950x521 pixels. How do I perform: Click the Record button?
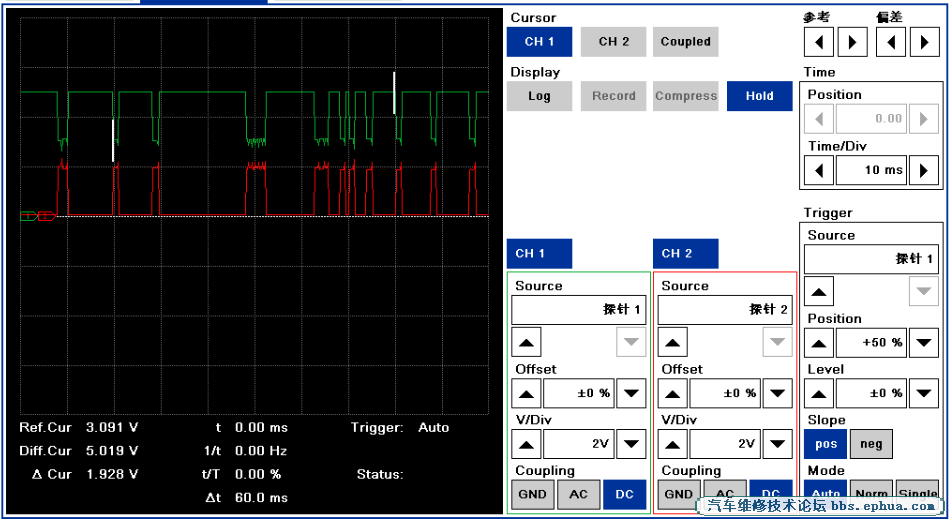(613, 96)
